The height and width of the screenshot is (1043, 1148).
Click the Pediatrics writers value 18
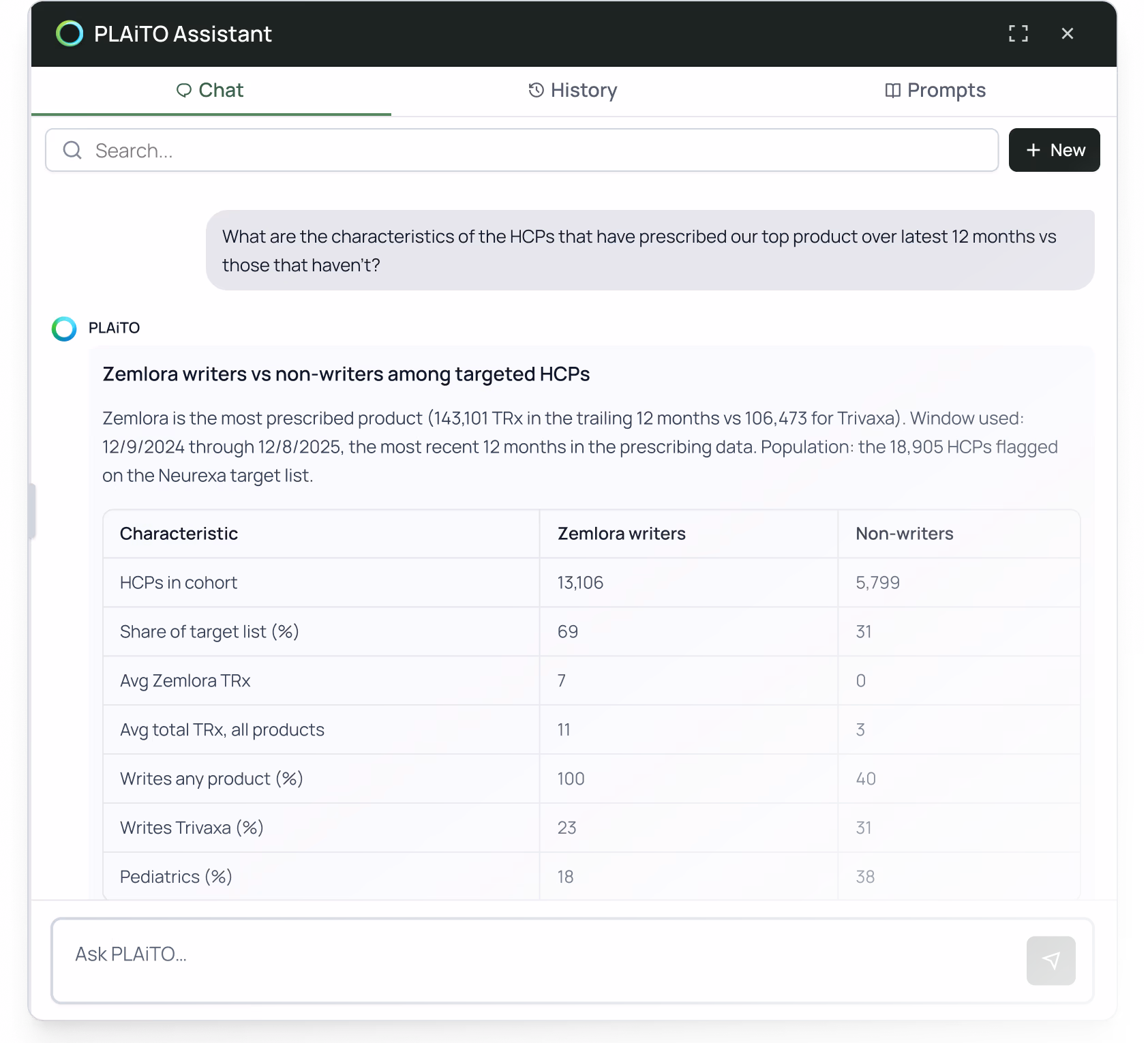pos(566,877)
